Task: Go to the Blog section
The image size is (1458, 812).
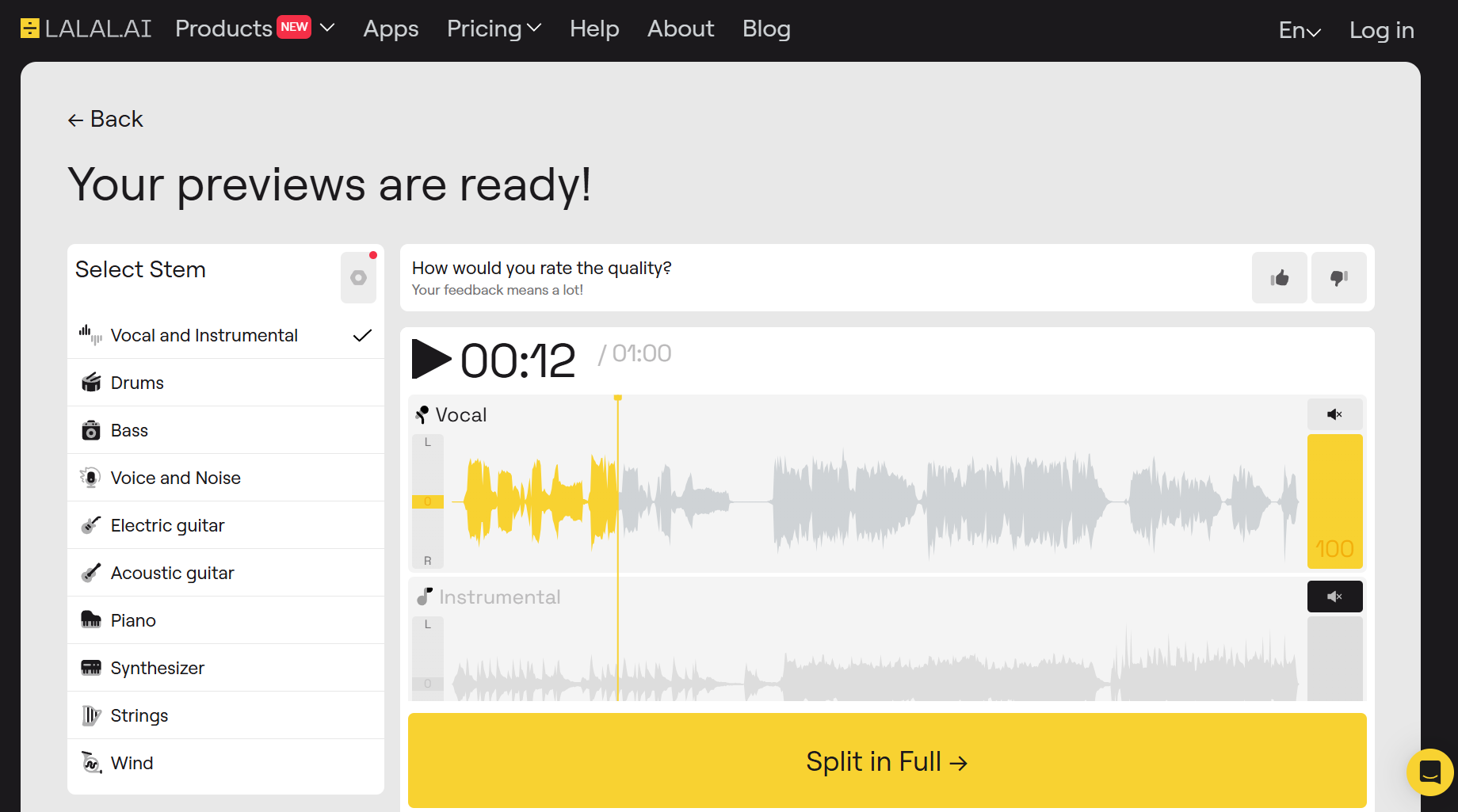Action: (766, 29)
